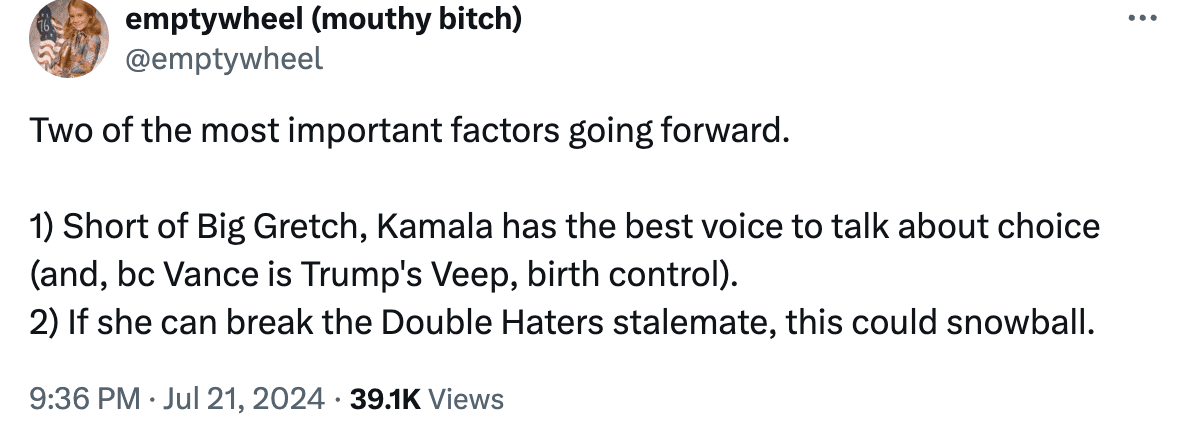Image resolution: width=1192 pixels, height=423 pixels.
Task: Visit the @emptywheel handle link
Action: pyautogui.click(x=224, y=58)
